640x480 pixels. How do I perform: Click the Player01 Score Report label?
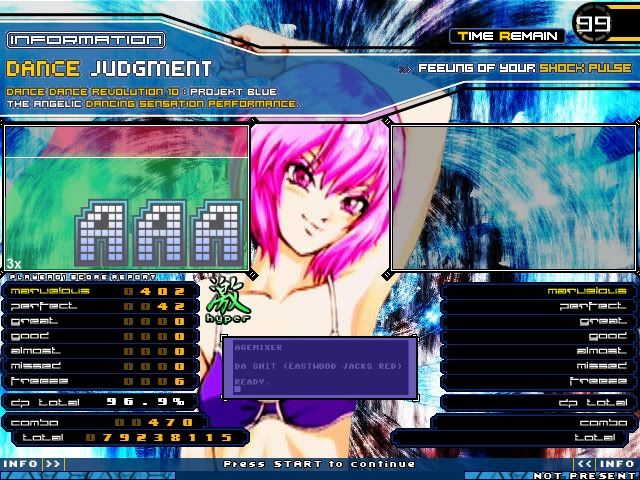83,277
